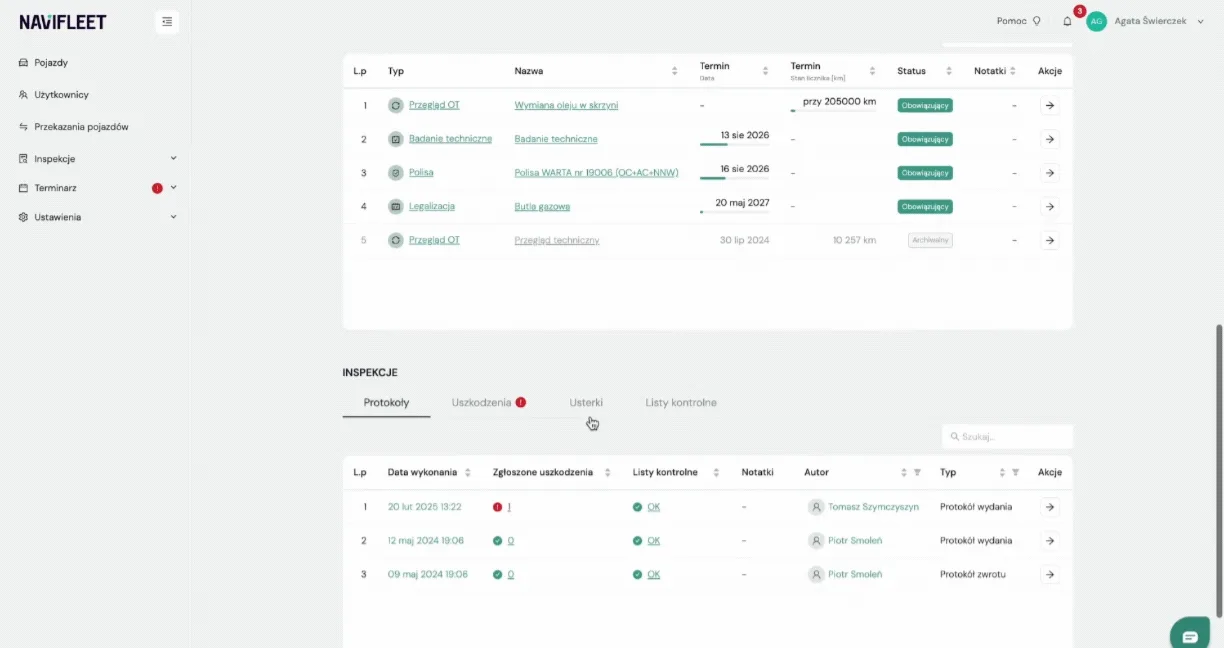Open arrow action for 20 lut 2025 protocol
The width and height of the screenshot is (1224, 648).
(1050, 507)
